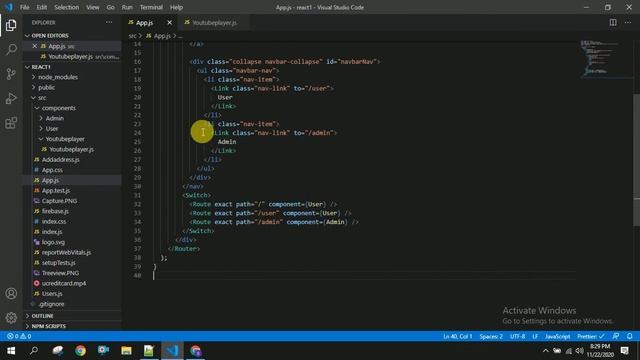Image resolution: width=640 pixels, height=360 pixels.
Task: Change indentation via Spaces: 2
Action: pos(491,336)
